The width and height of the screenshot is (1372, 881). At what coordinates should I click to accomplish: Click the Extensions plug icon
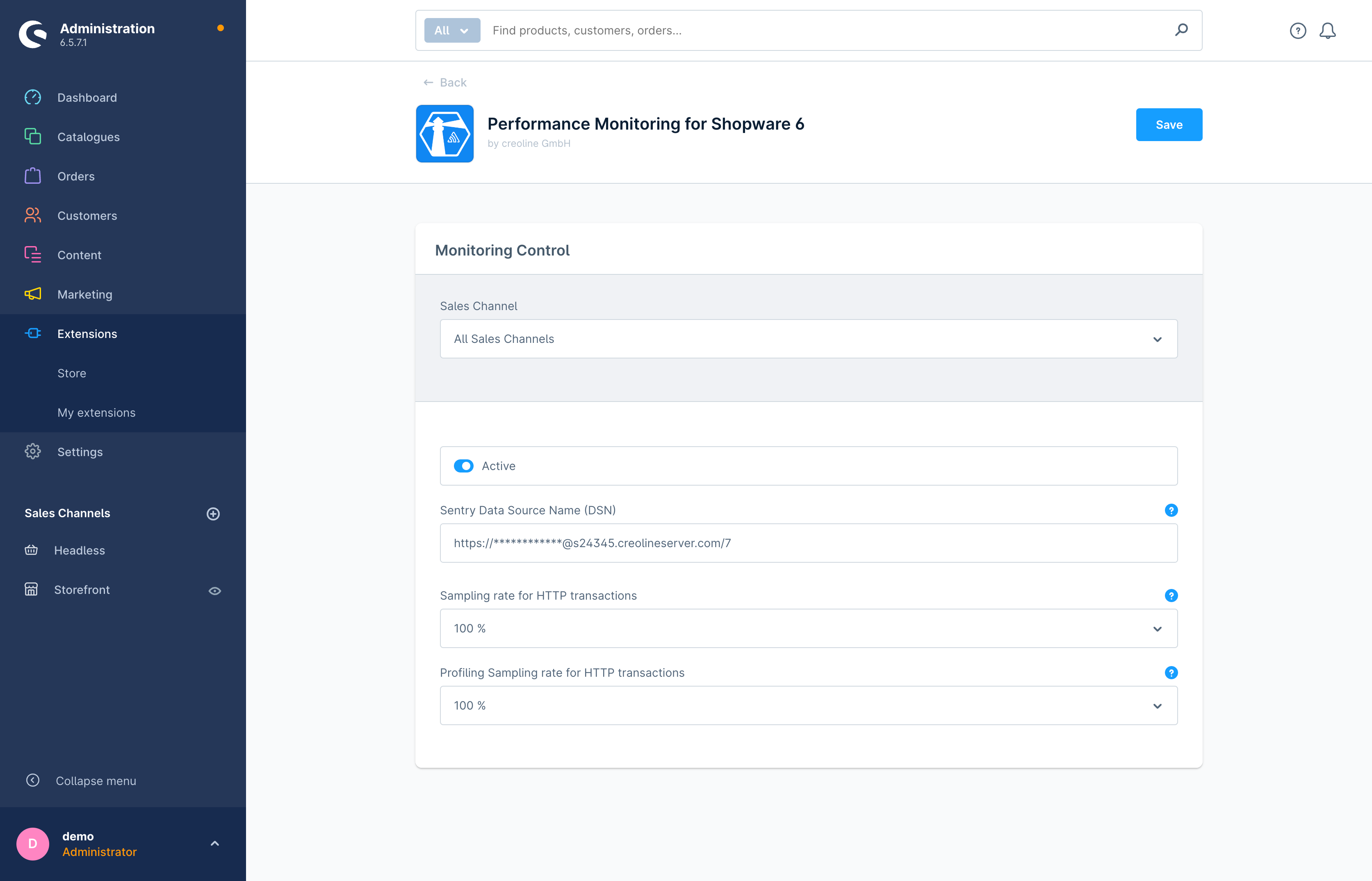click(x=33, y=333)
